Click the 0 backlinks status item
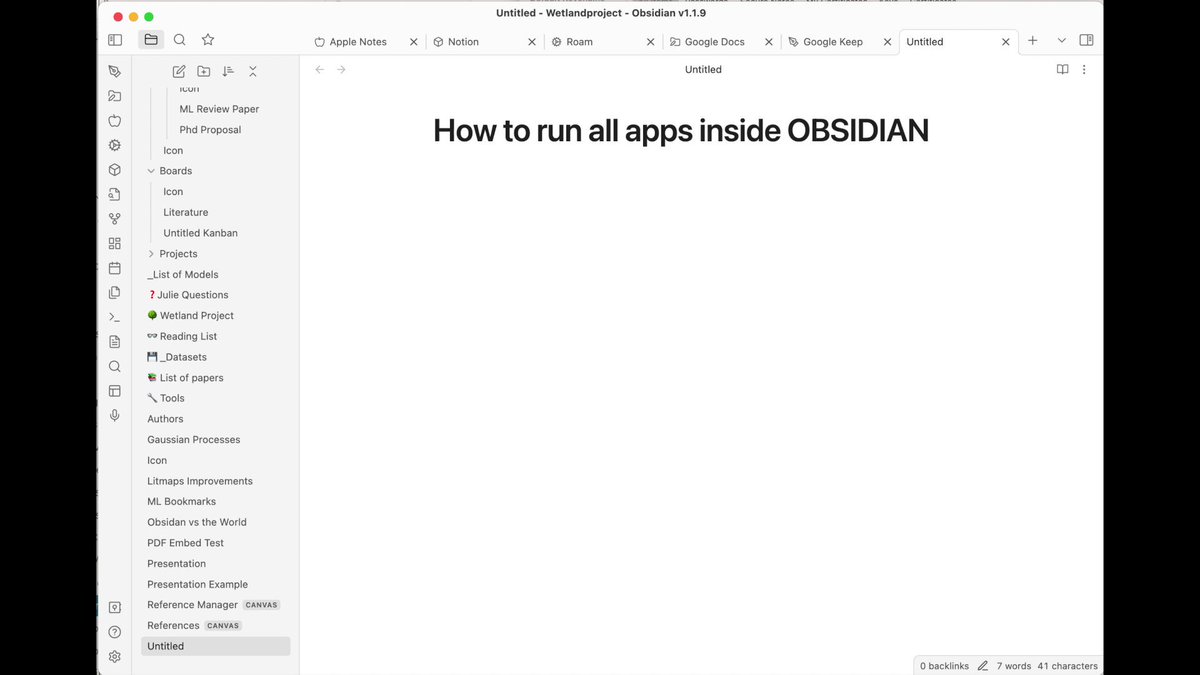 coord(944,666)
